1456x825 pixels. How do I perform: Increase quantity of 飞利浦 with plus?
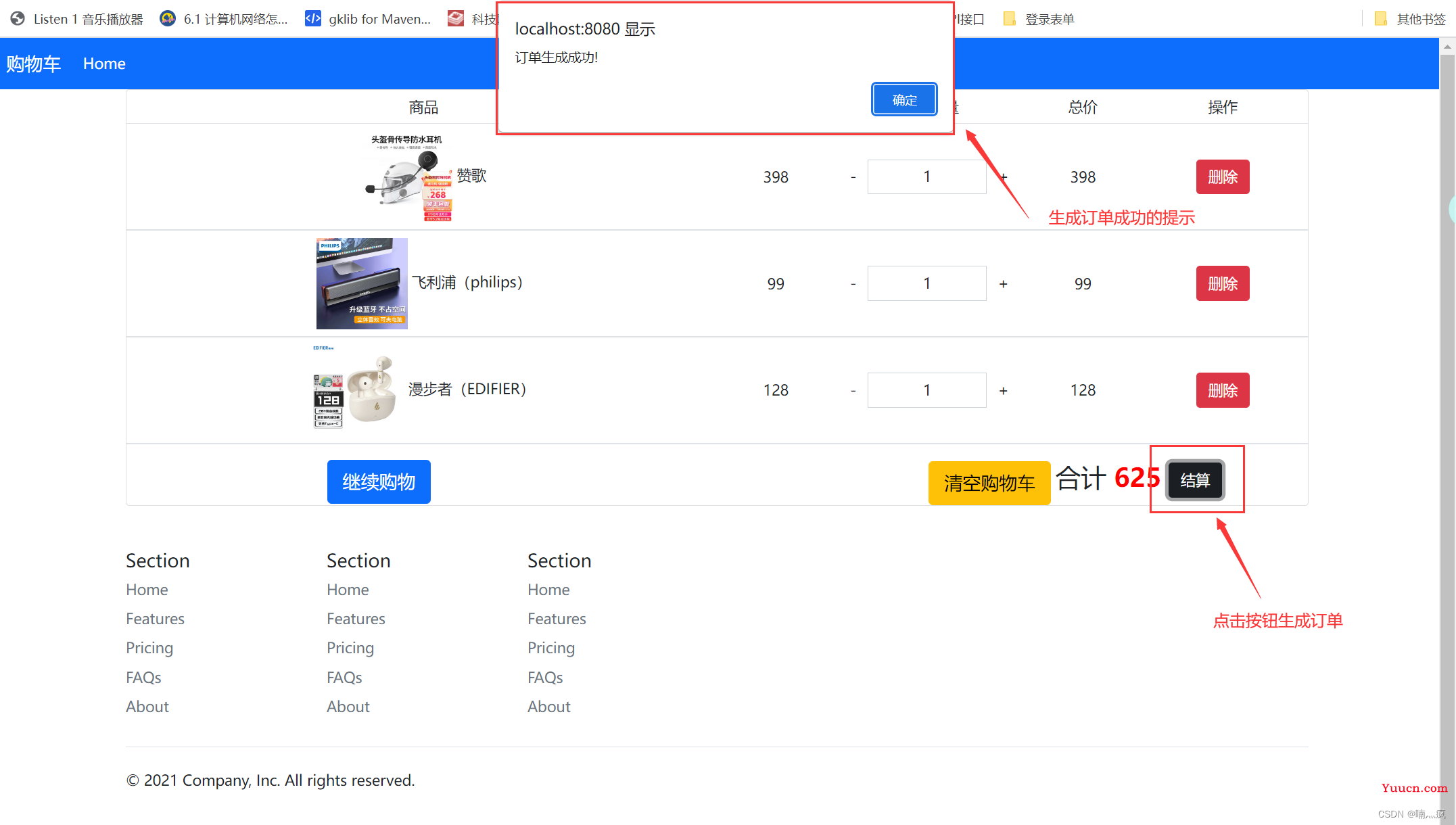click(1003, 284)
